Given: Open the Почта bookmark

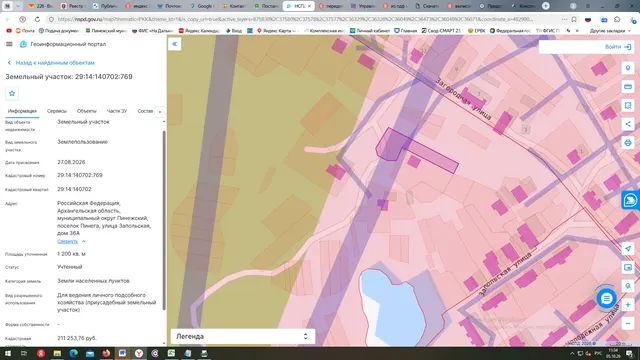Looking at the screenshot, I should (x=25, y=31).
